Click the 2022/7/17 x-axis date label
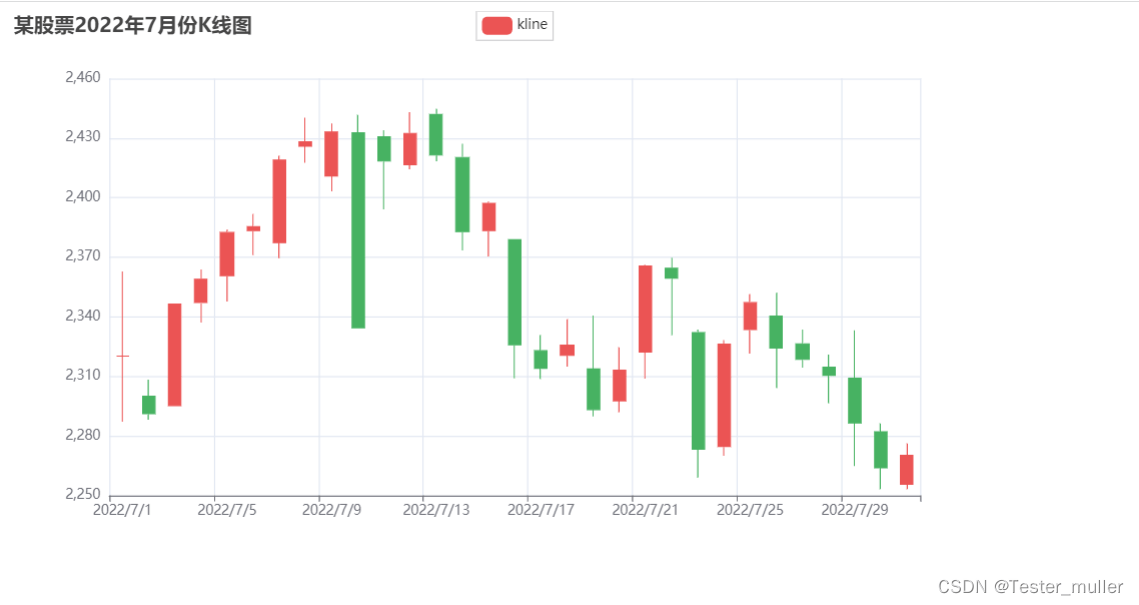The height and width of the screenshot is (605, 1139). coord(541,510)
